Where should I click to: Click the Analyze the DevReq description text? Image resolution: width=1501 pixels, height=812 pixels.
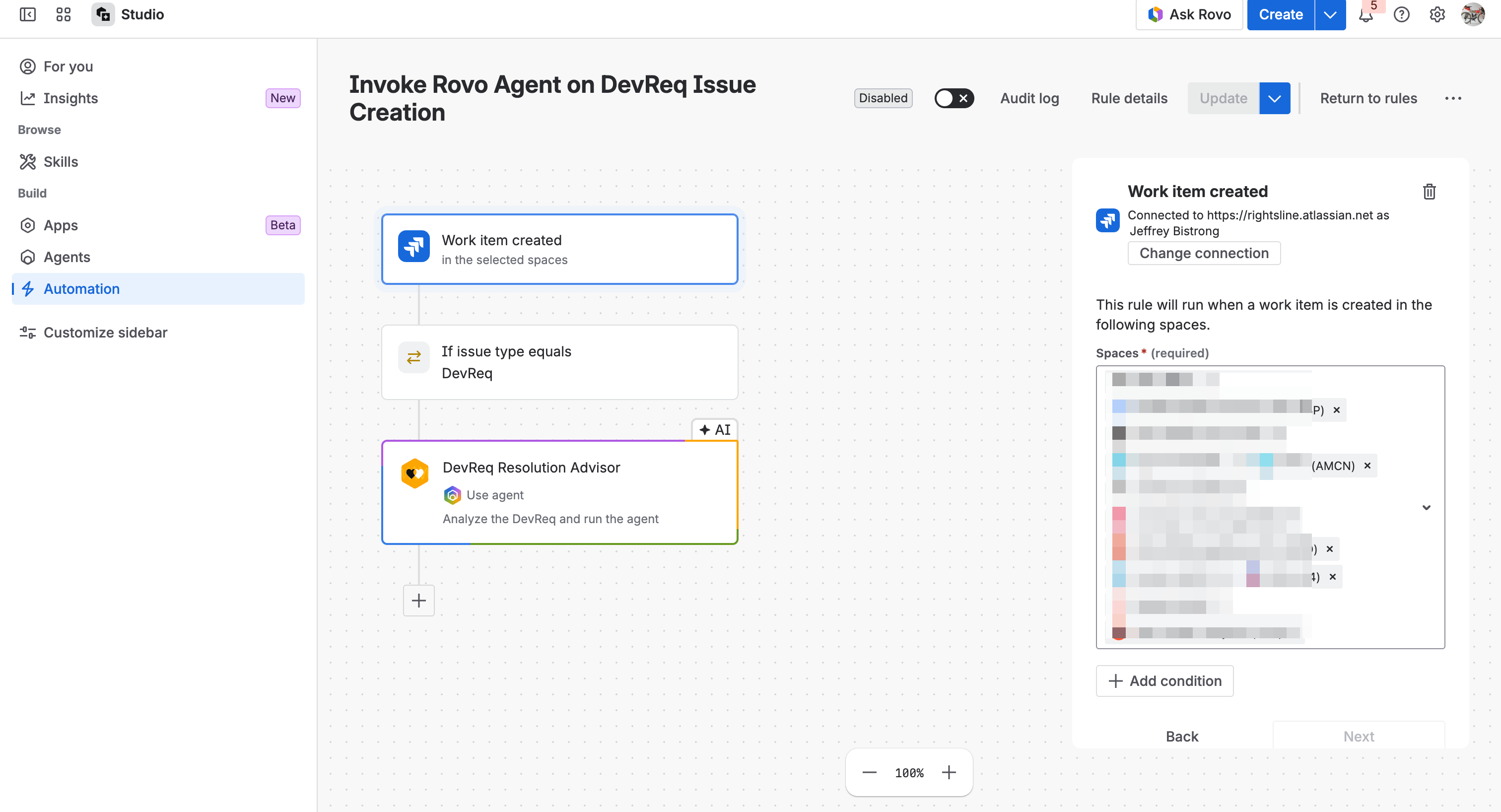click(550, 519)
